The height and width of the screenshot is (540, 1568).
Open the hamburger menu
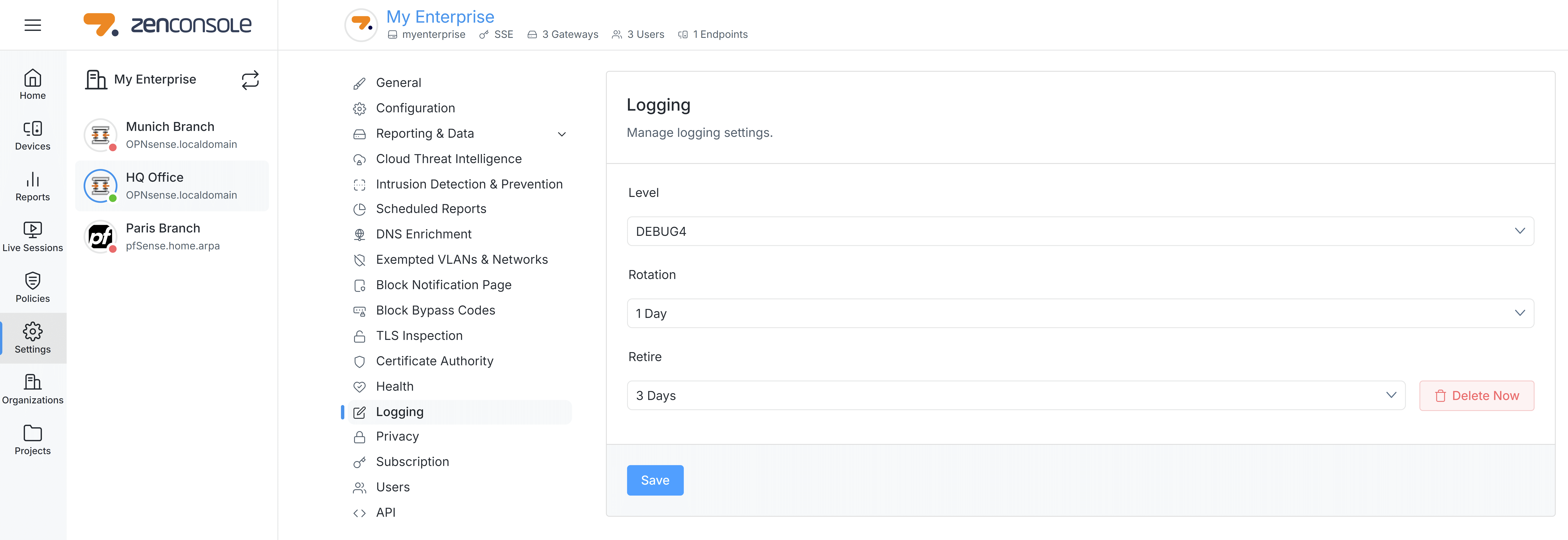coord(33,25)
